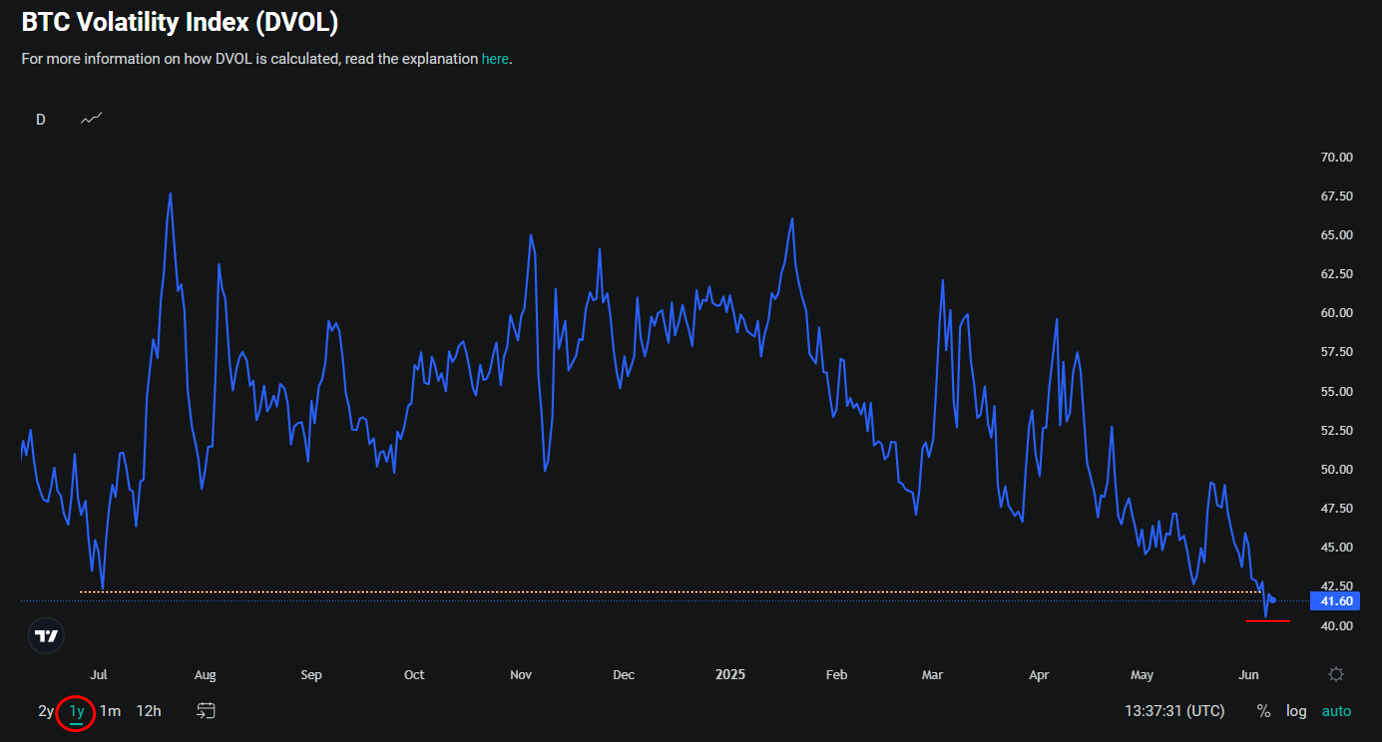Image resolution: width=1382 pixels, height=742 pixels.
Task: Open the line chart style selector
Action: 92,119
